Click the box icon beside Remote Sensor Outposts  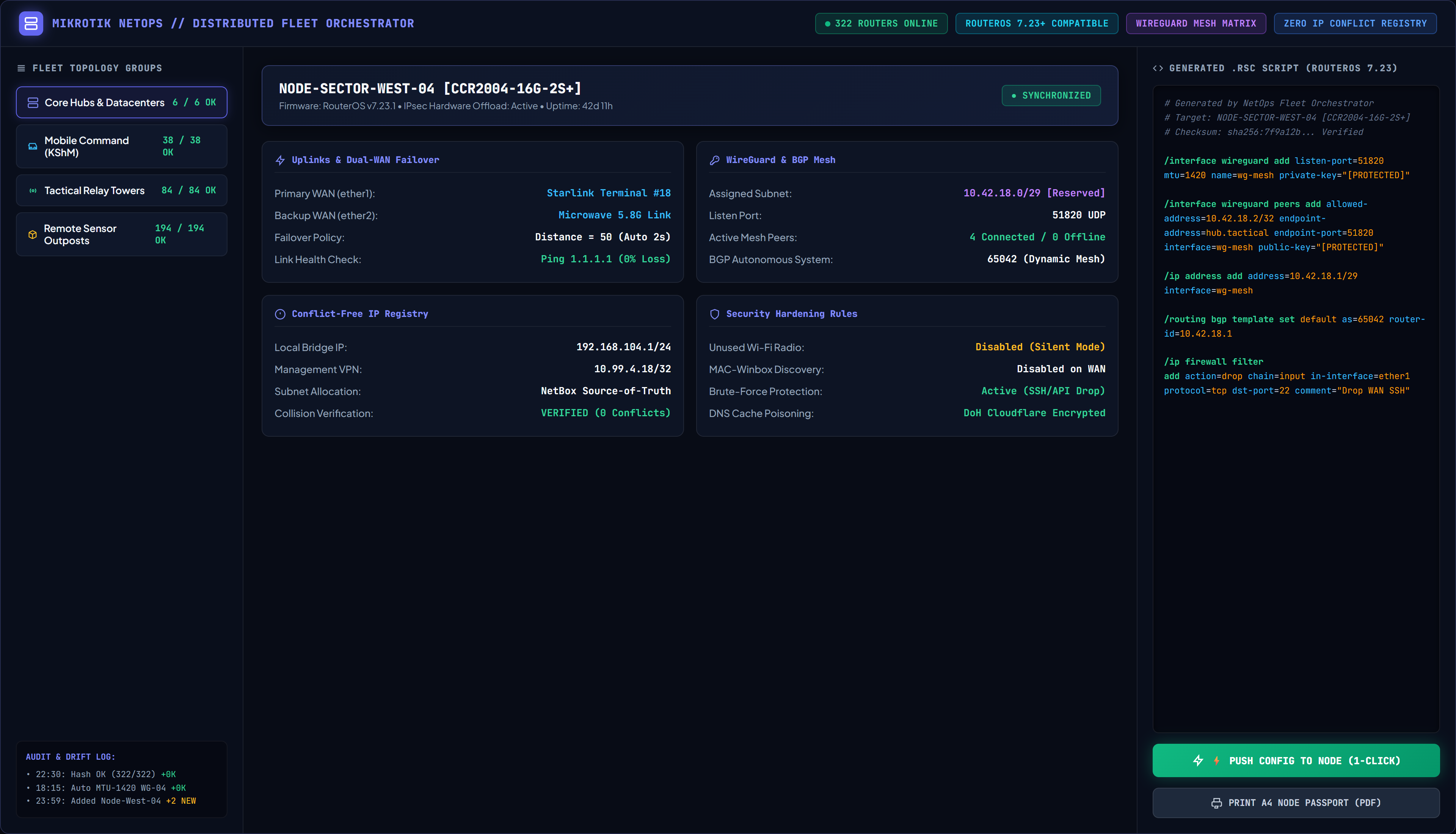point(33,234)
